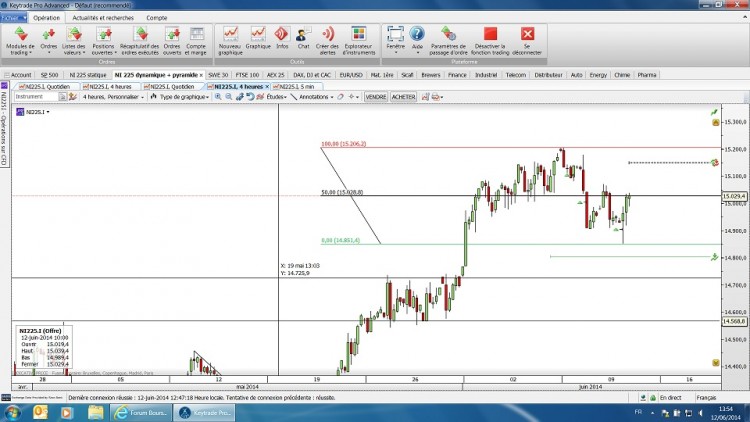Switch to the Actualités et recherches tab
The height and width of the screenshot is (422, 750).
[x=103, y=18]
